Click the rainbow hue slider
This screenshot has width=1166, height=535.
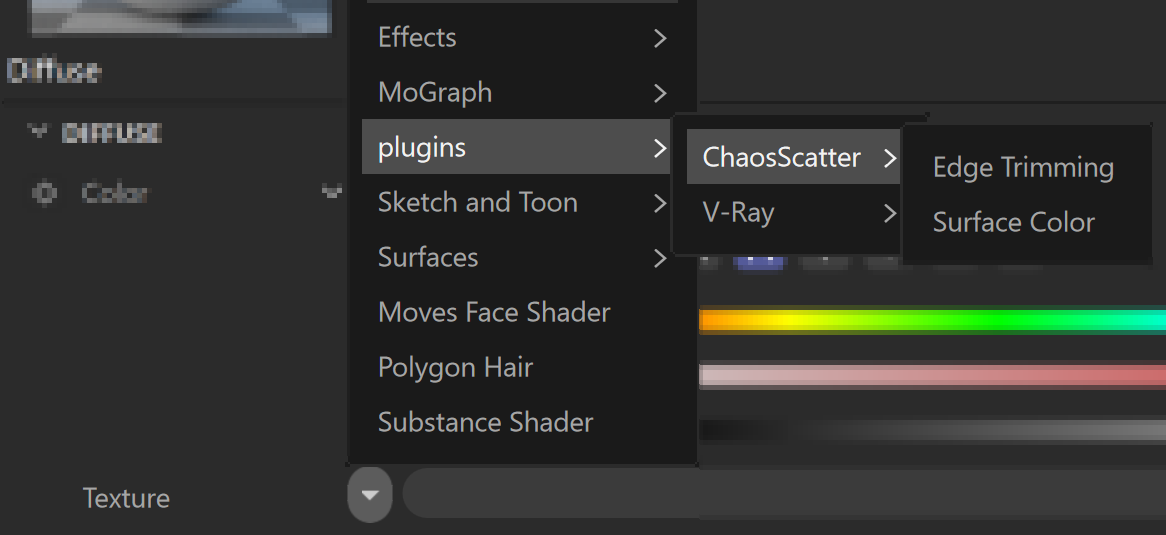point(933,321)
